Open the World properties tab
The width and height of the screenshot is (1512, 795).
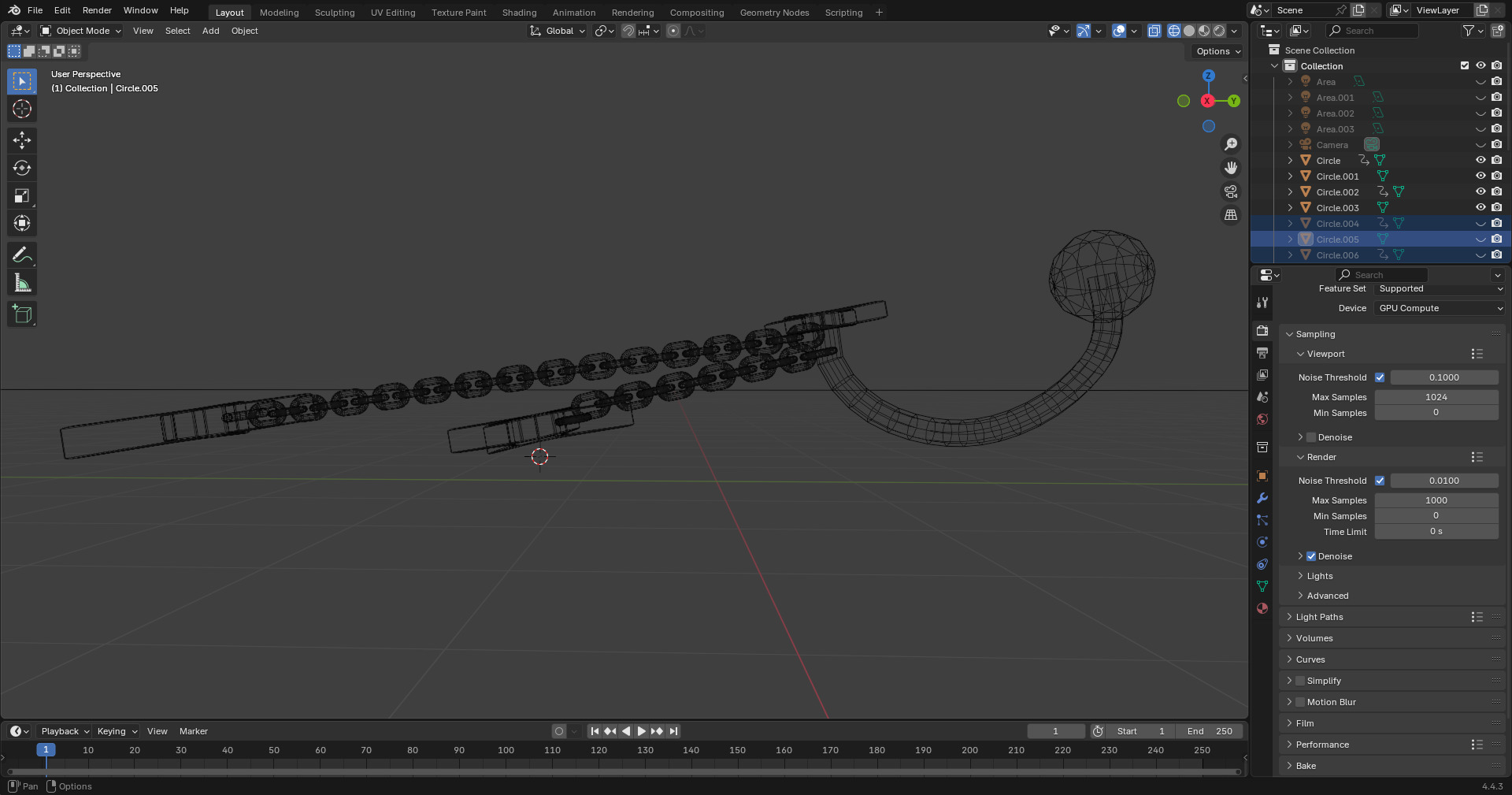tap(1262, 419)
